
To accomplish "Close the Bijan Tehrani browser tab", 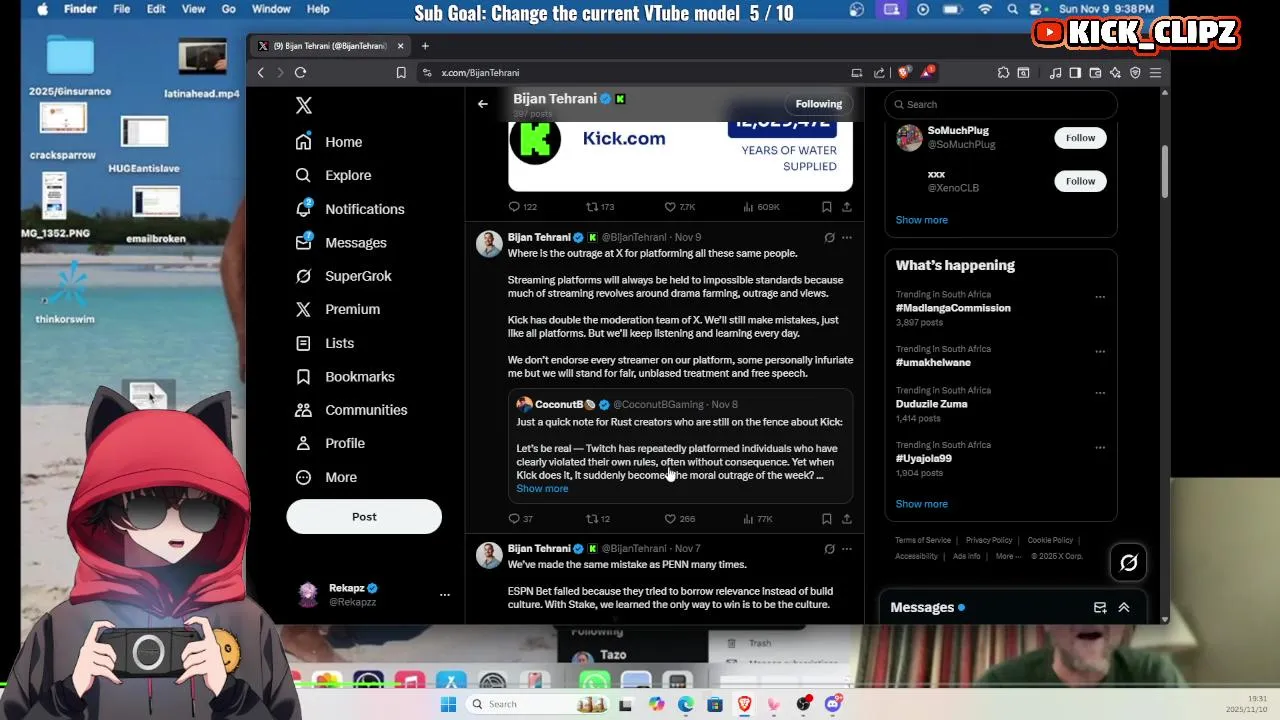I will 400,46.
